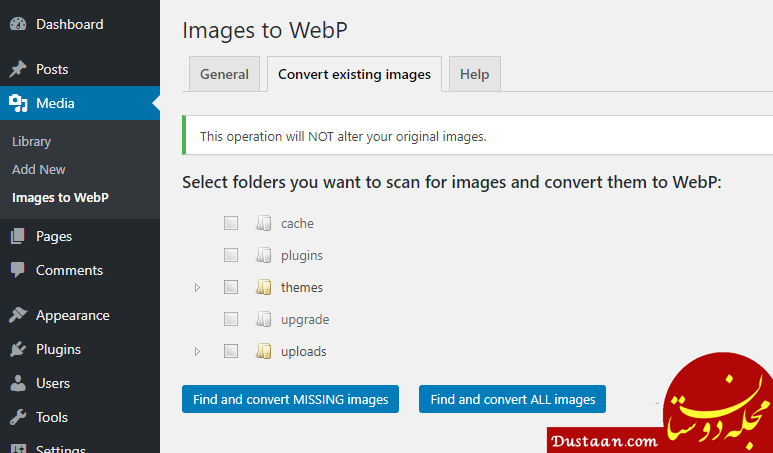Open Pages from the admin menu
This screenshot has height=453, width=773.
[80, 236]
